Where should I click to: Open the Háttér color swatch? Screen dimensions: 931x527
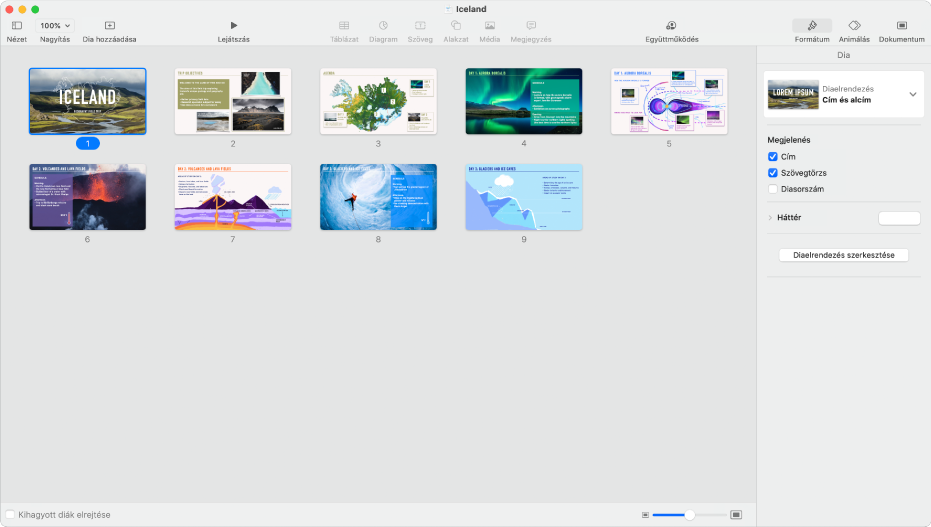pos(899,218)
